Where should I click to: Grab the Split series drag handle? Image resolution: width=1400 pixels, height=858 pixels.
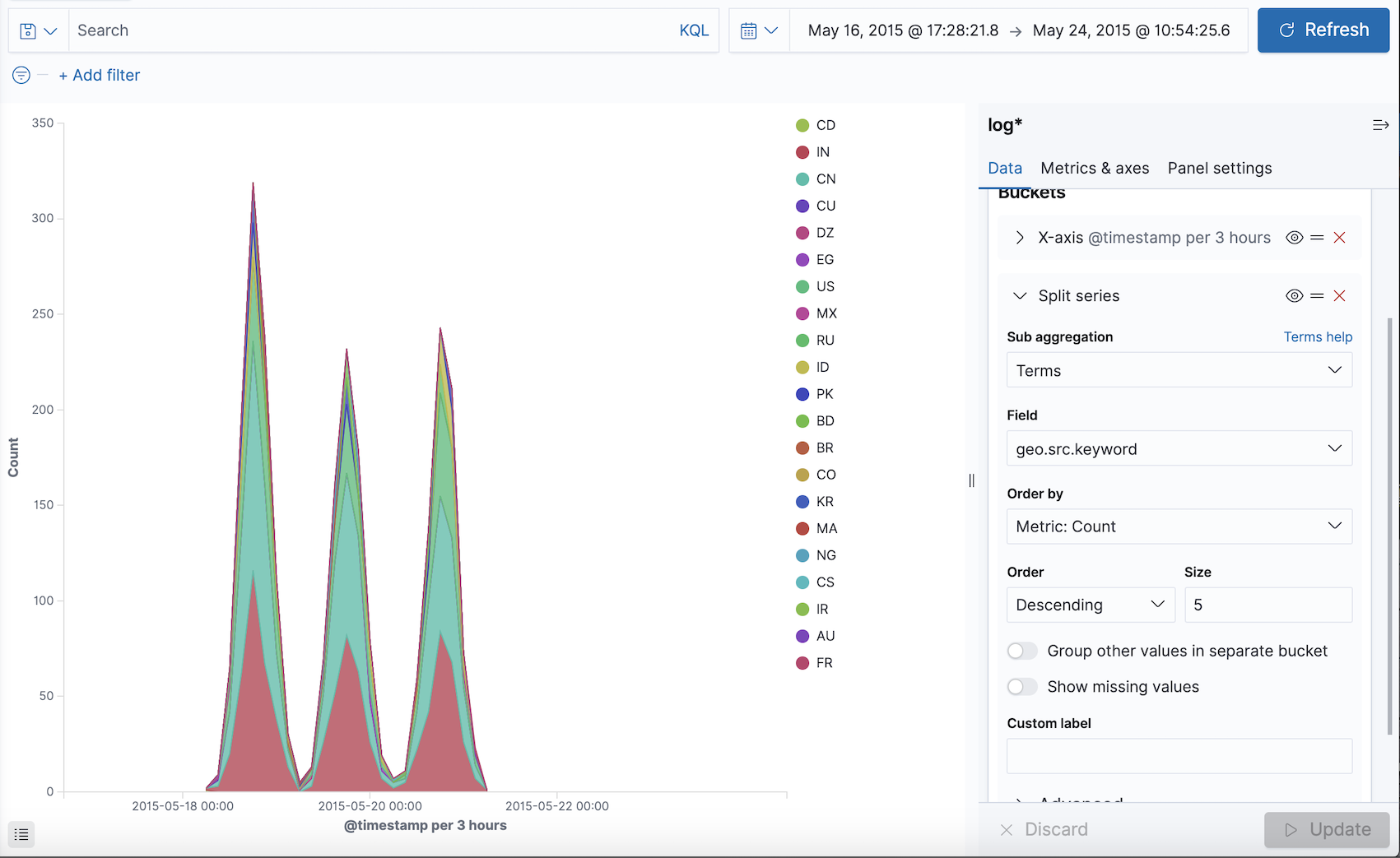pyautogui.click(x=1317, y=296)
